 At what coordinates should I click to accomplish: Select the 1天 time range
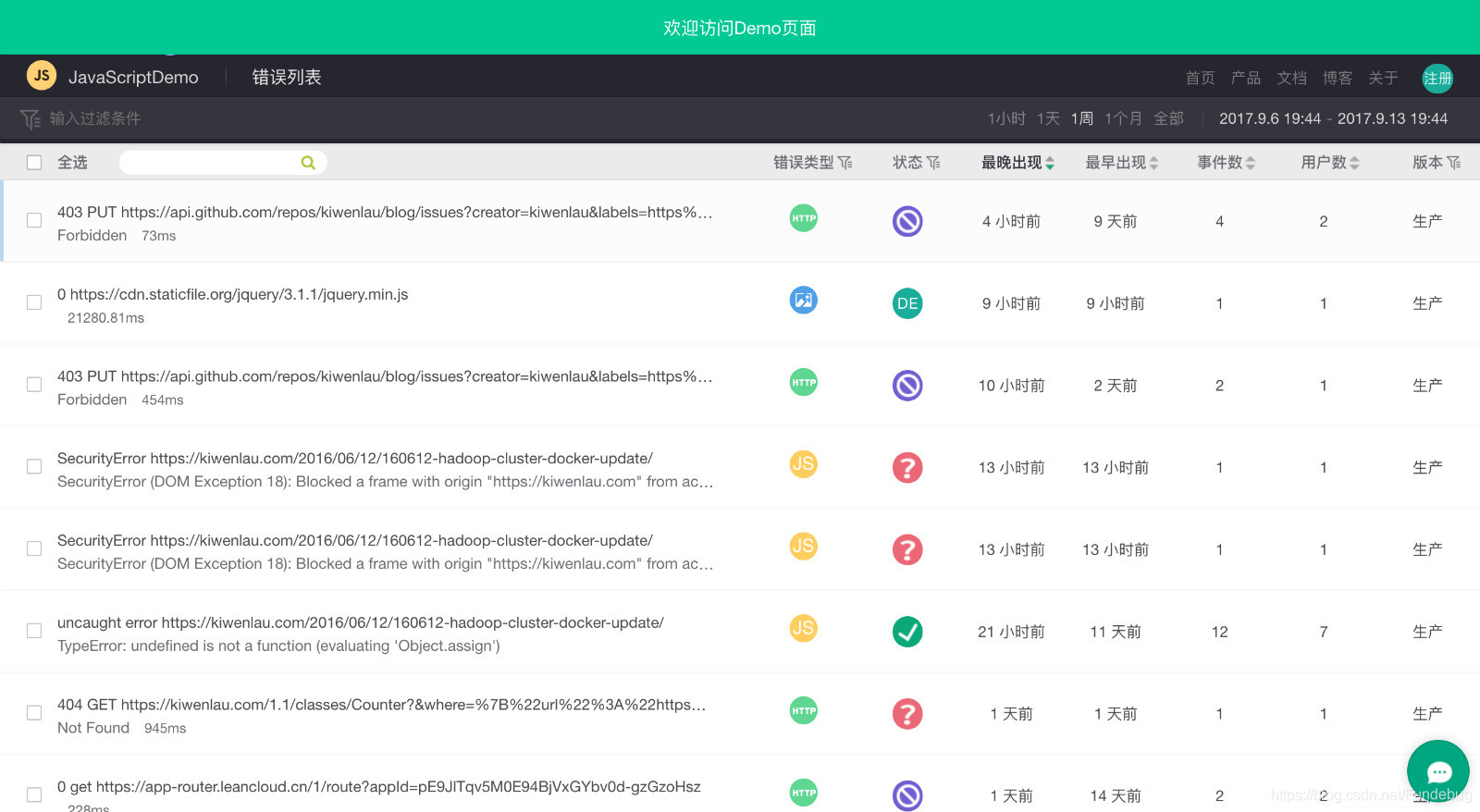pyautogui.click(x=1048, y=118)
